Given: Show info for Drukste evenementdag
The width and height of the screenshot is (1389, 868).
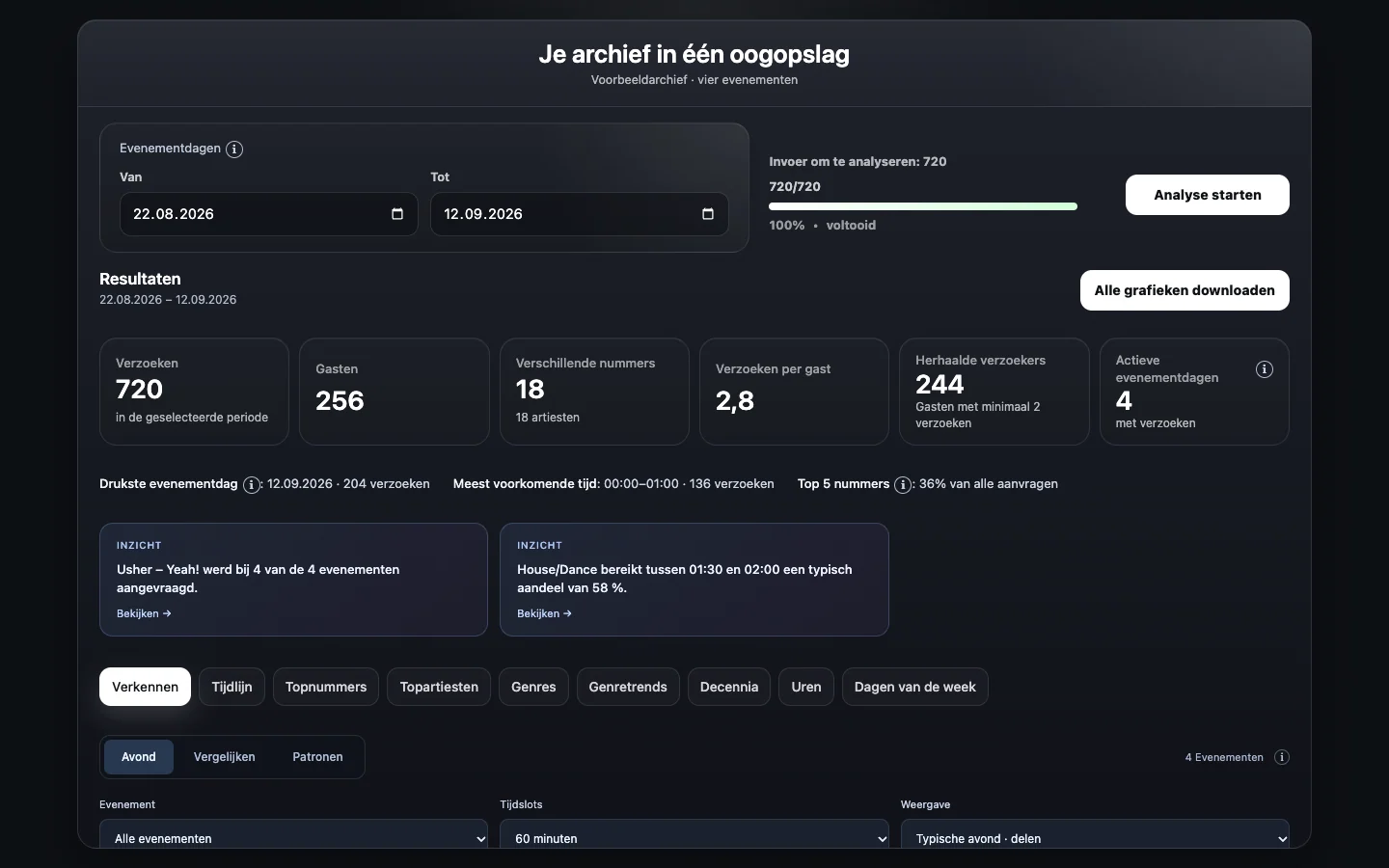Looking at the screenshot, I should tap(252, 485).
